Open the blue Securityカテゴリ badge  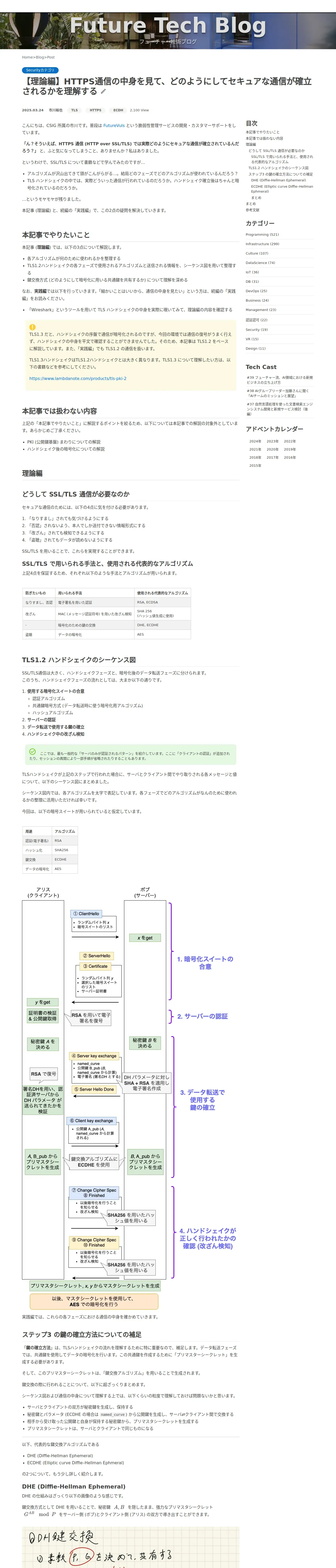(40, 70)
